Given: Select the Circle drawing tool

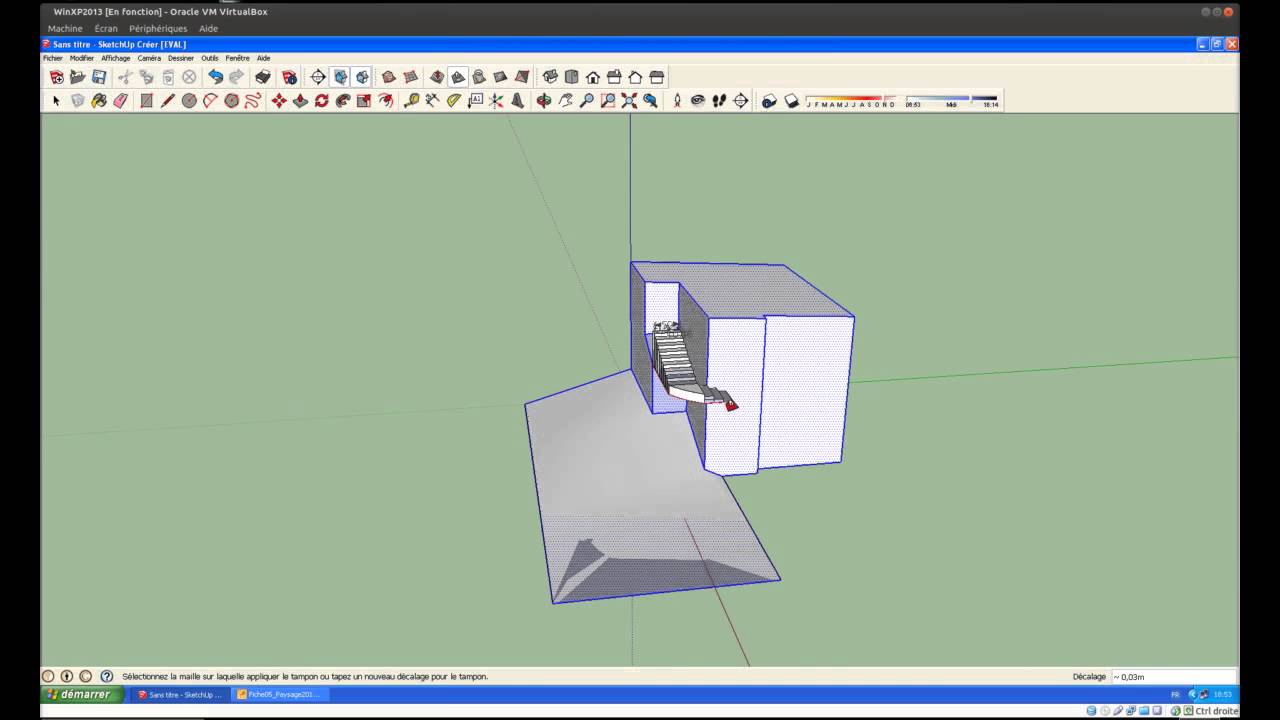Looking at the screenshot, I should 189,101.
